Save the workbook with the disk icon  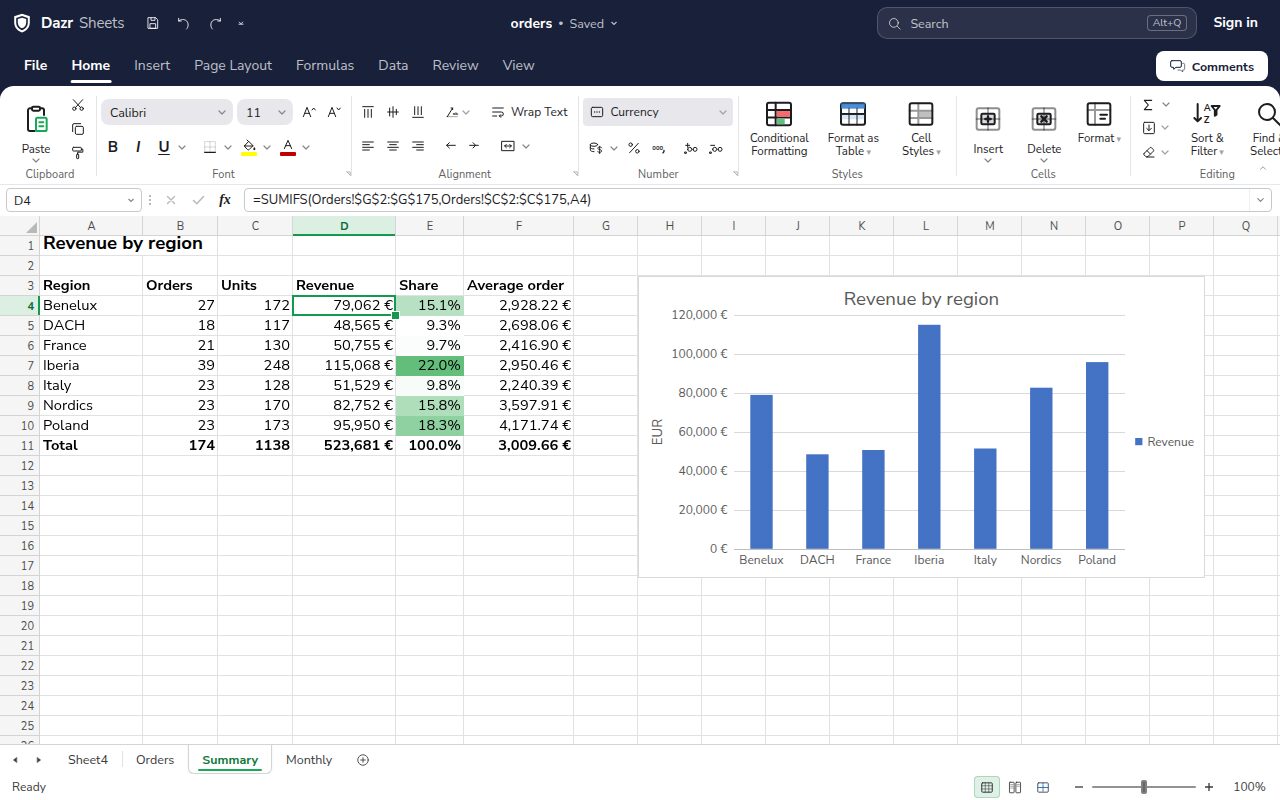(x=152, y=23)
